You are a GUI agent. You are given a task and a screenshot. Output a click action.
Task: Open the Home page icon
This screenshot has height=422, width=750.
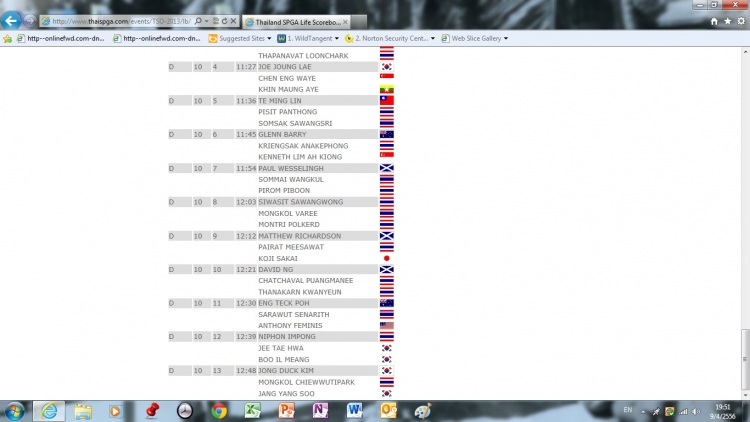[714, 21]
